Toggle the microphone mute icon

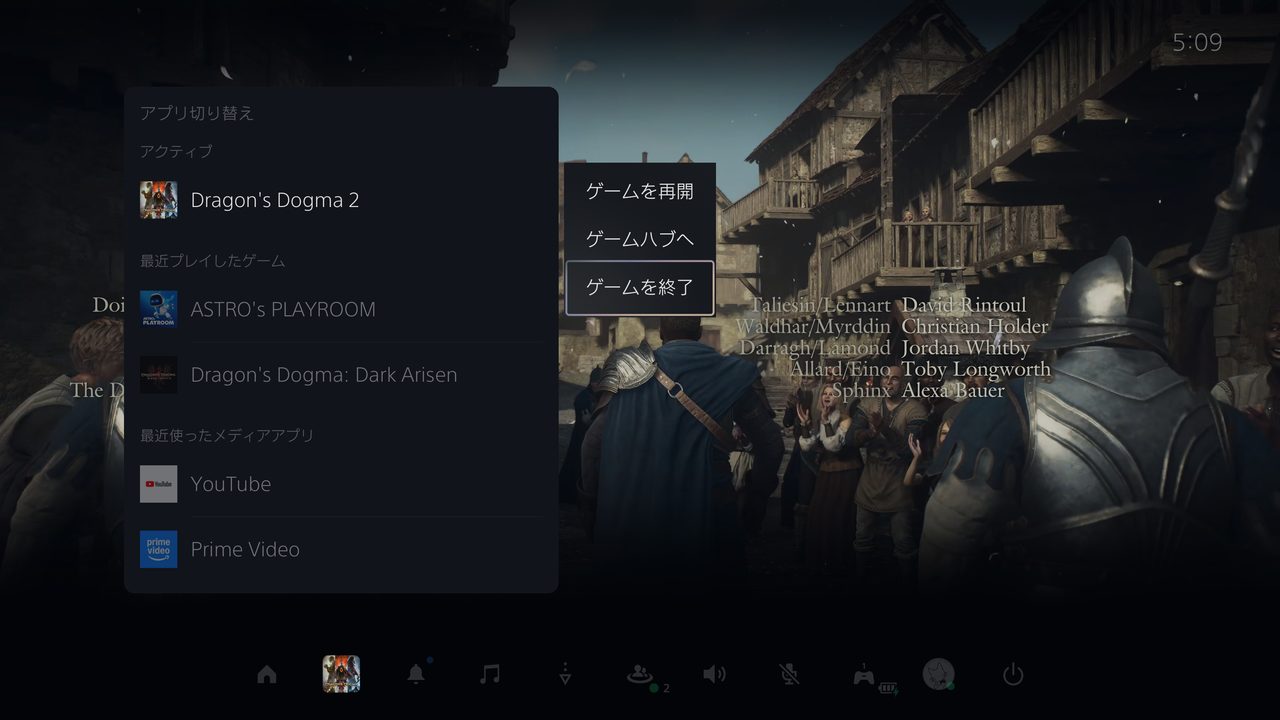pyautogui.click(x=789, y=674)
